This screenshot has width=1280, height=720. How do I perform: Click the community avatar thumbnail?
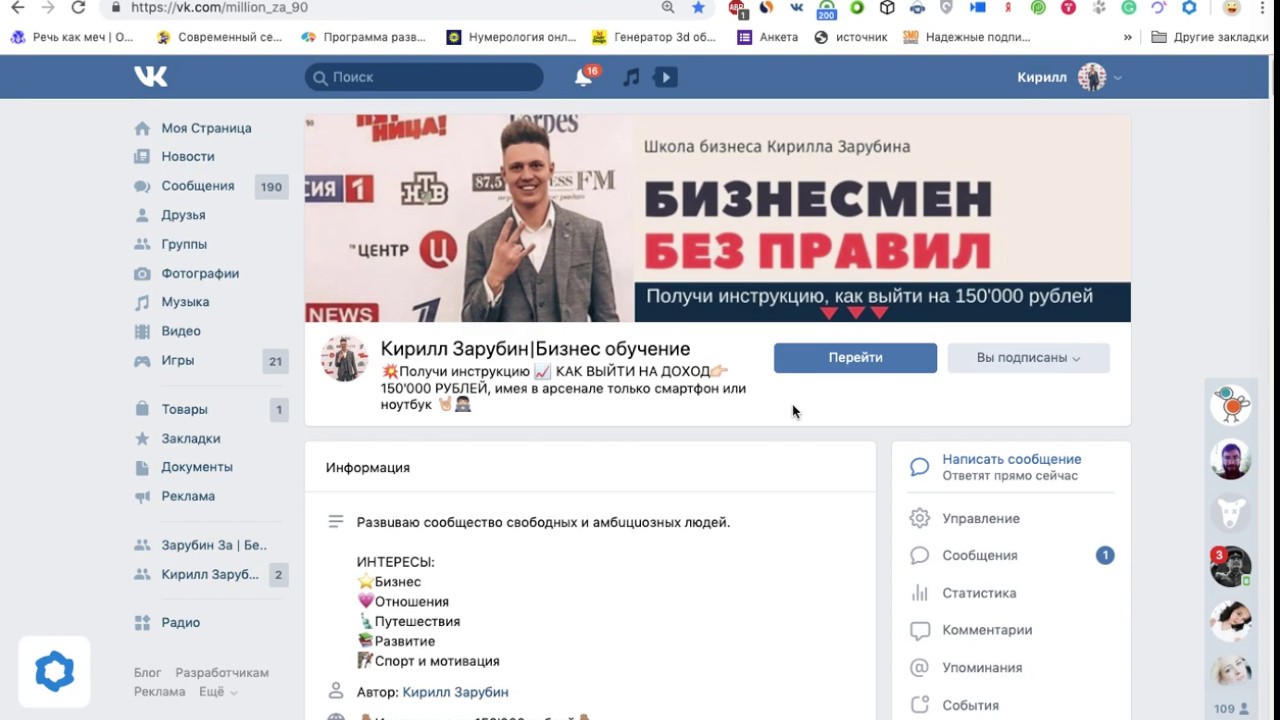(x=344, y=358)
